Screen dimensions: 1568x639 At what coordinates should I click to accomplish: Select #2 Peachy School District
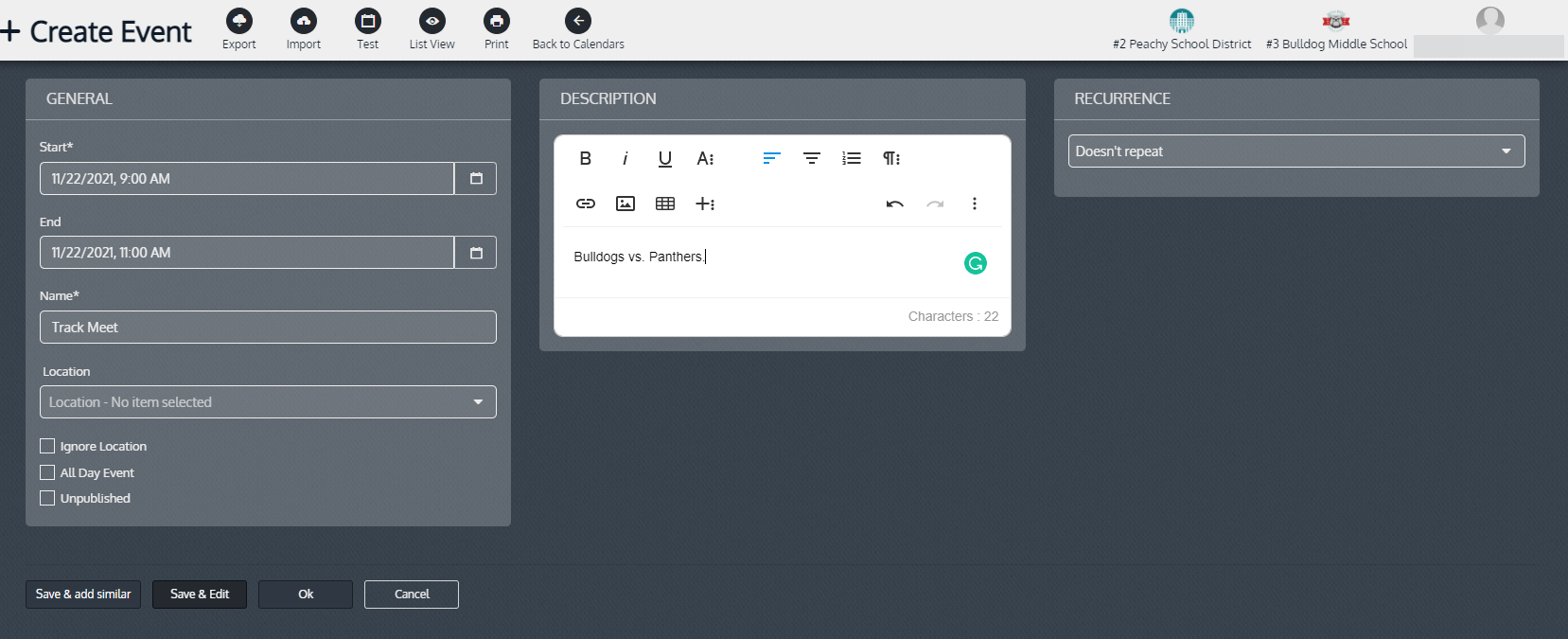point(1182,29)
